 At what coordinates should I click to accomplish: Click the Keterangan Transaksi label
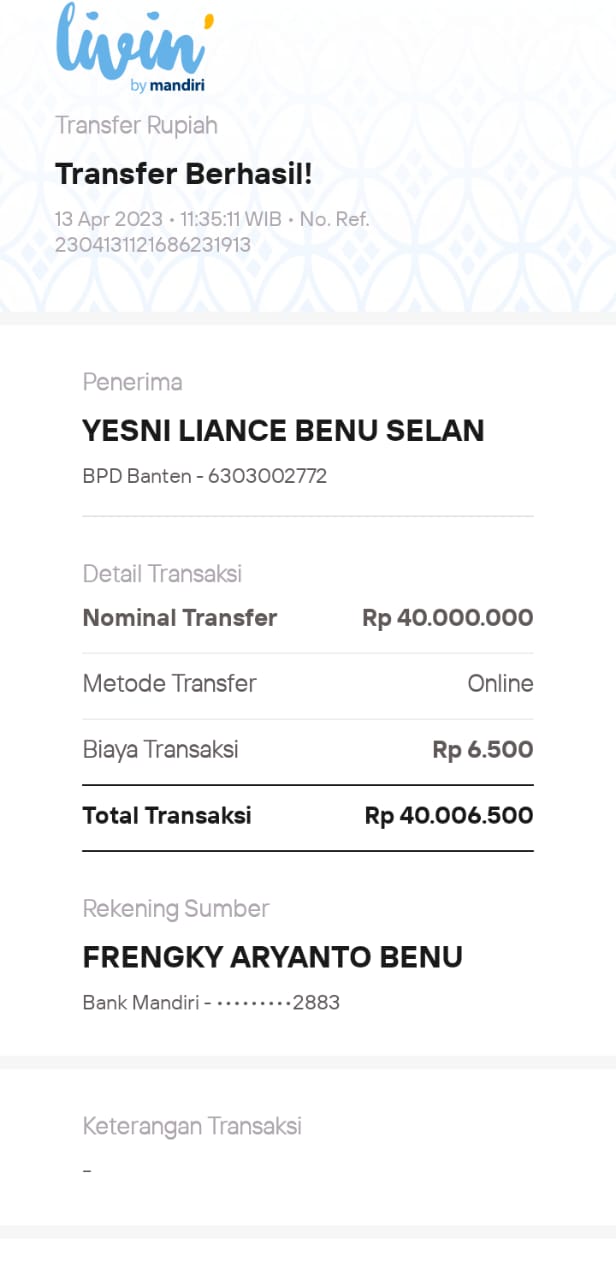pyautogui.click(x=192, y=1126)
